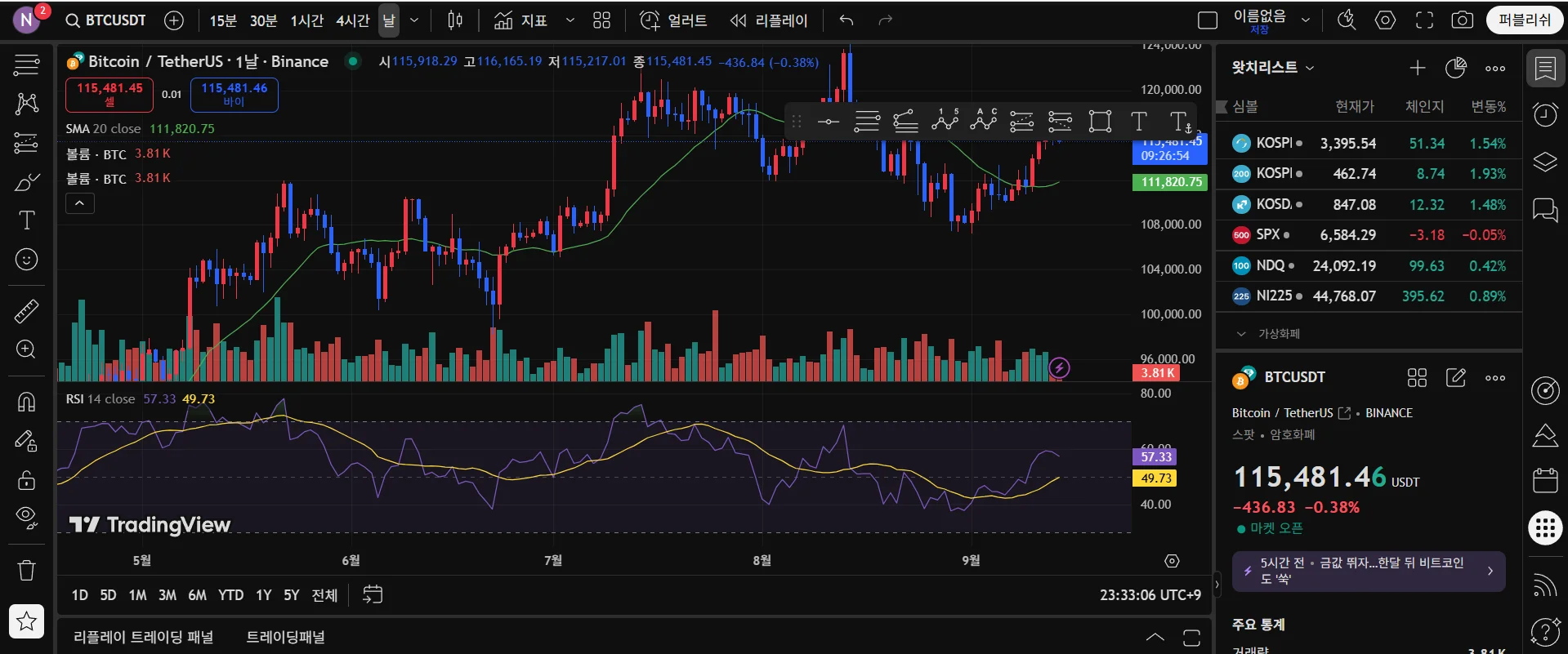Select the Text tool in left toolbar

27,220
